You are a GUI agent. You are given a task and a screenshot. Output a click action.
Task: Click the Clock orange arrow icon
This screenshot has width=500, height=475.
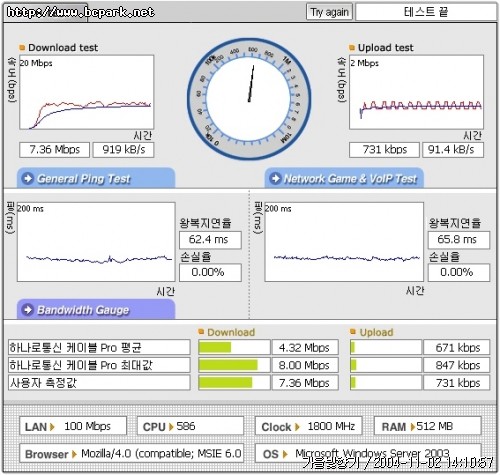(x=297, y=427)
